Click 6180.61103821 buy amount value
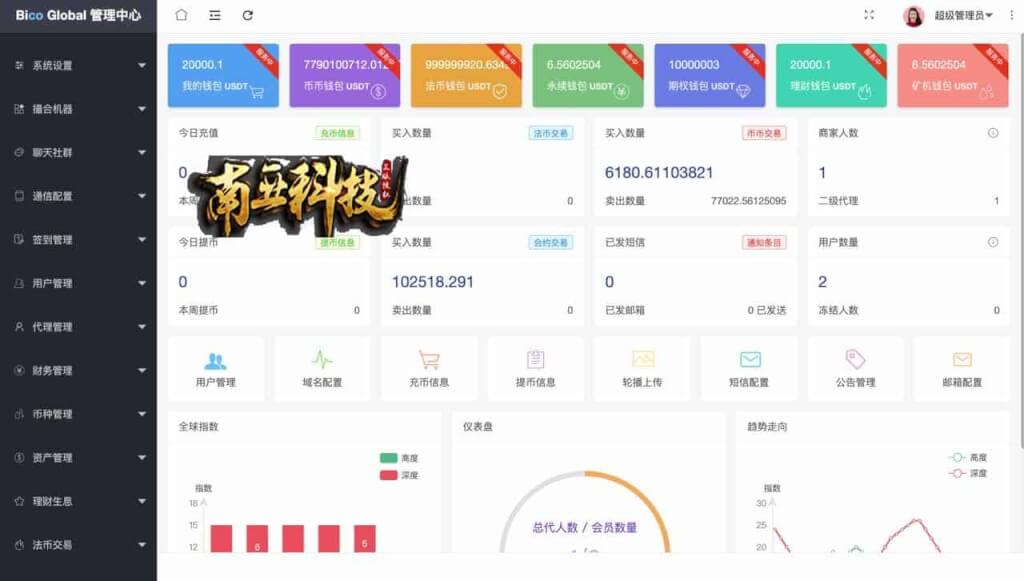 (x=658, y=172)
